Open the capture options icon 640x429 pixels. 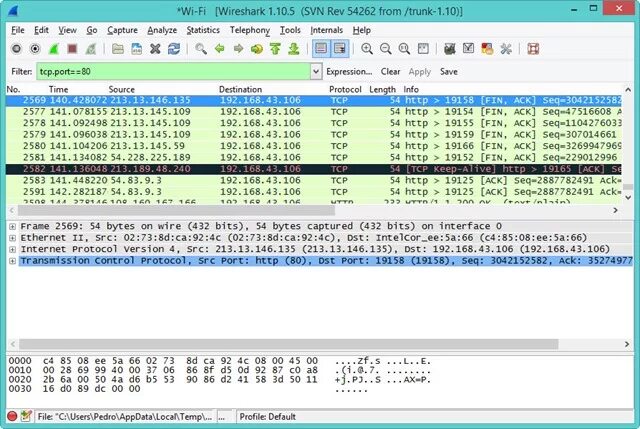point(35,49)
